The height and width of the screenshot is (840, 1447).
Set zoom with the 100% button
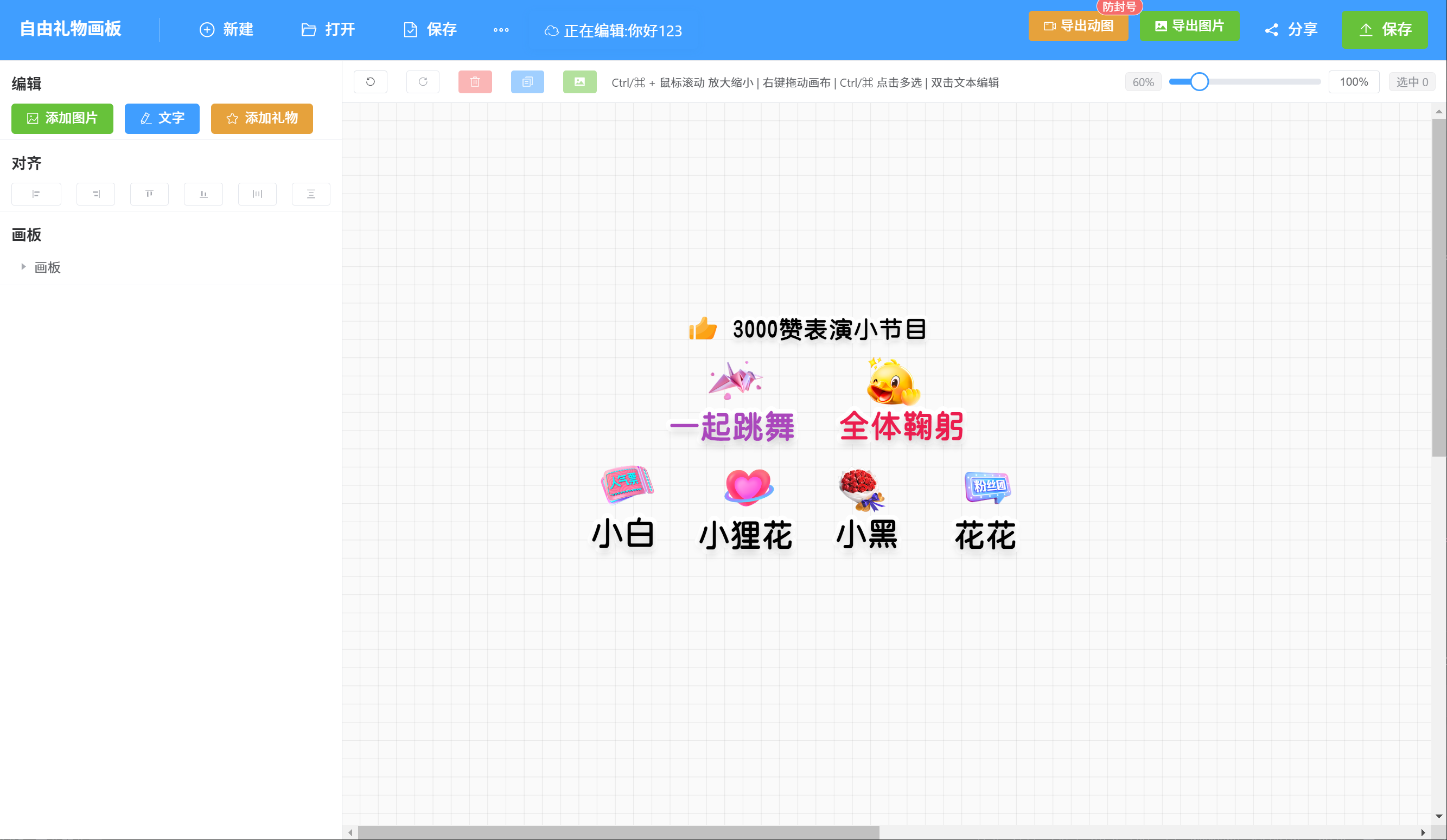point(1353,82)
